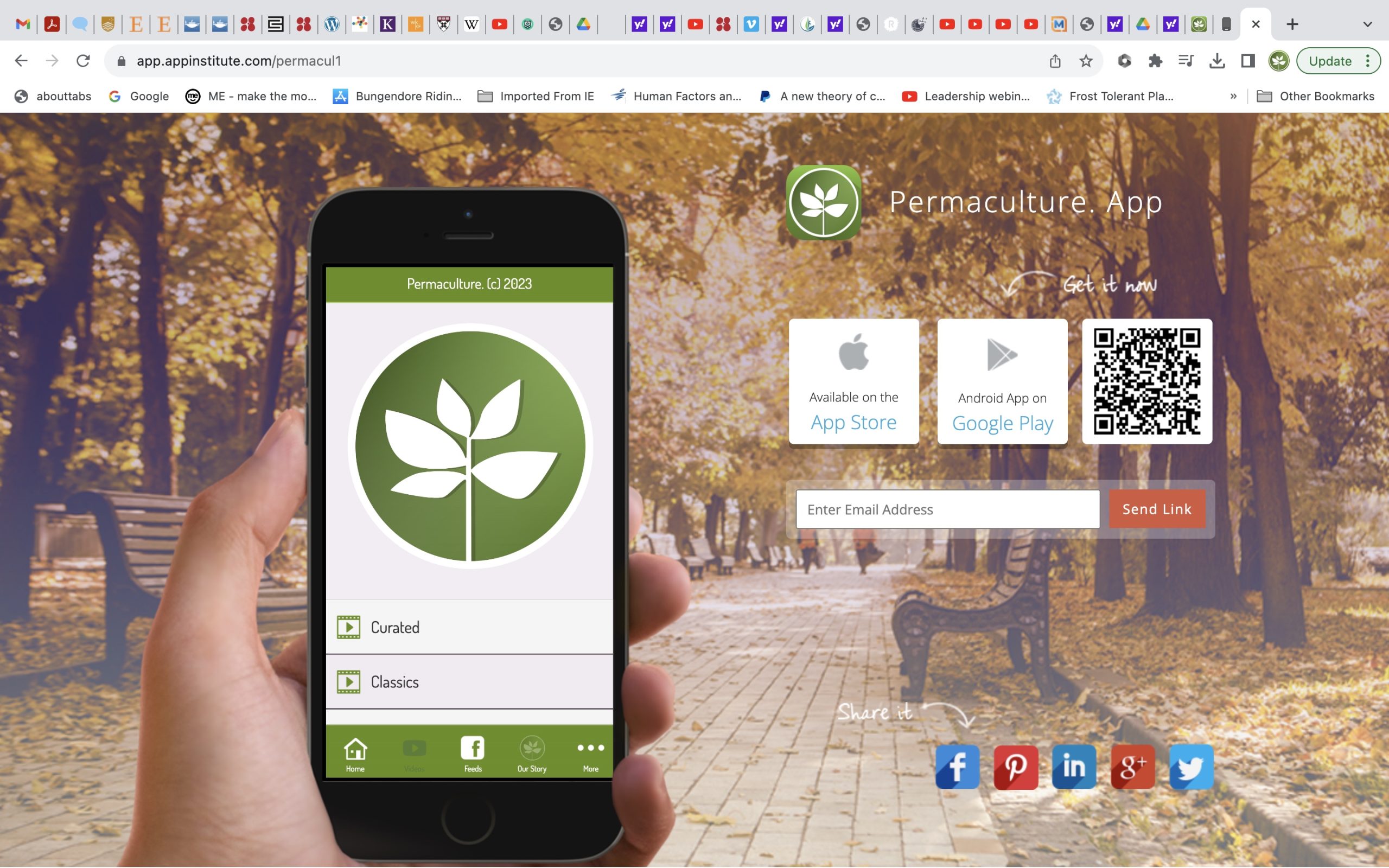1389x868 pixels.
Task: Share the app on LinkedIn
Action: 1074,767
